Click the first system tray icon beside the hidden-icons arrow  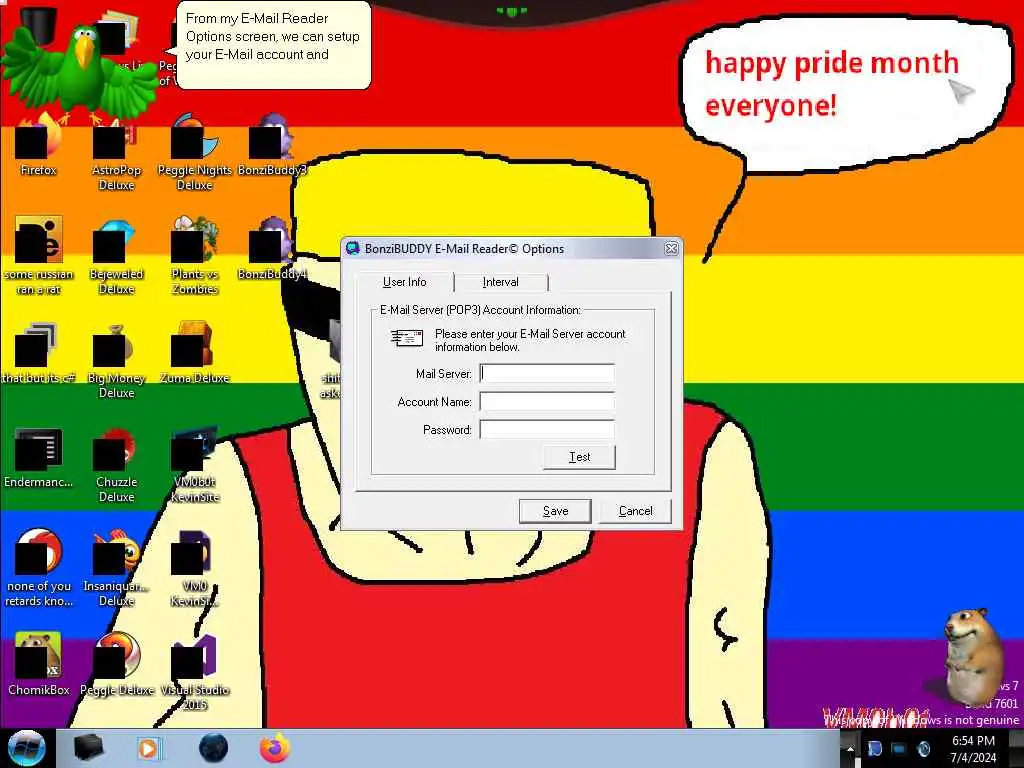click(874, 749)
